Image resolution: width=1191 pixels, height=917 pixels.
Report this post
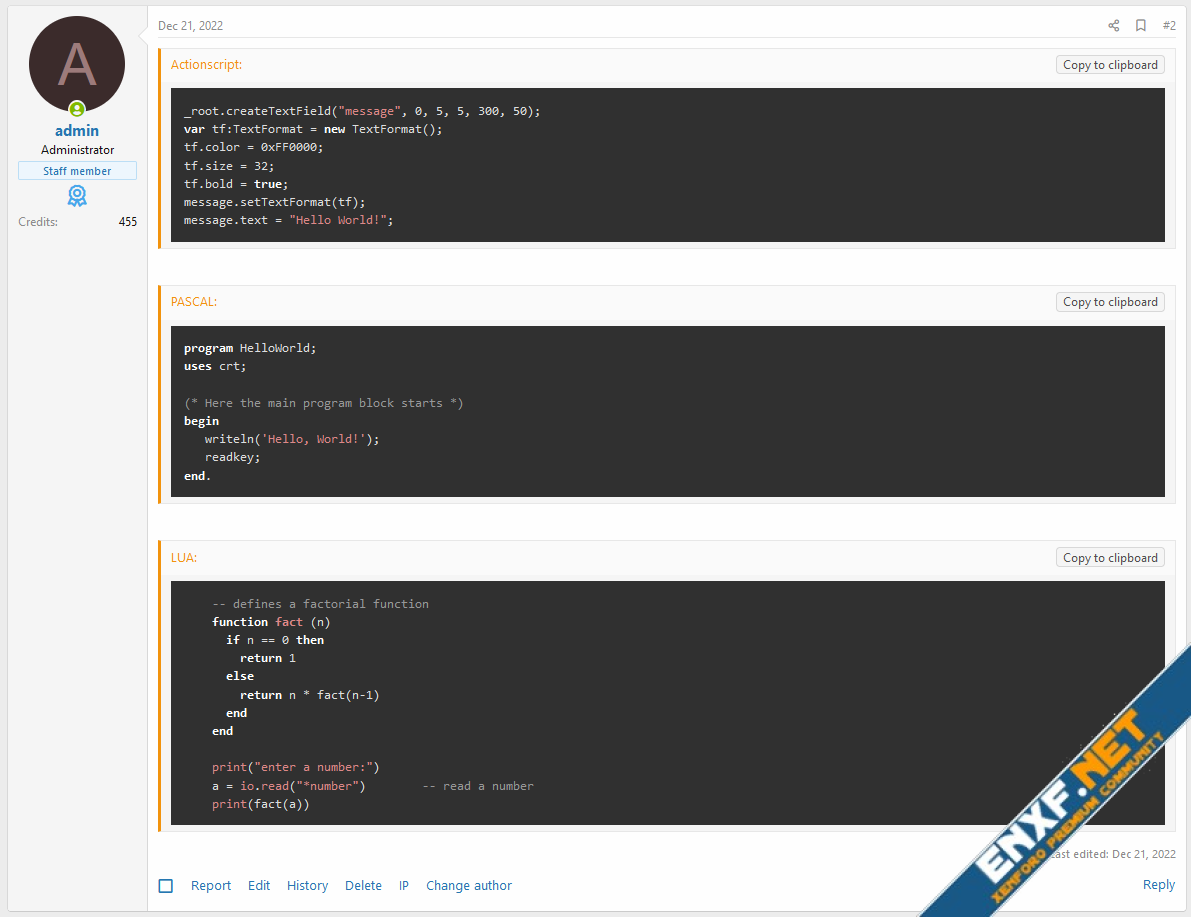tap(211, 886)
